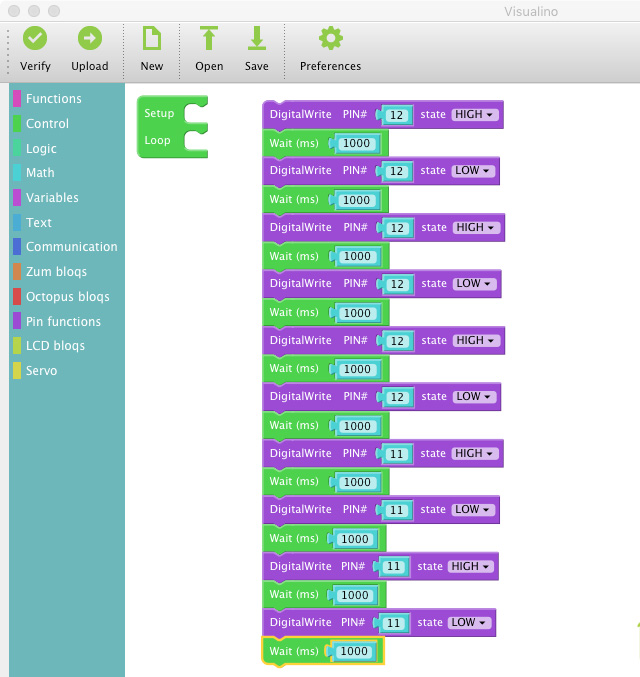Open the Pin functions category

63,322
